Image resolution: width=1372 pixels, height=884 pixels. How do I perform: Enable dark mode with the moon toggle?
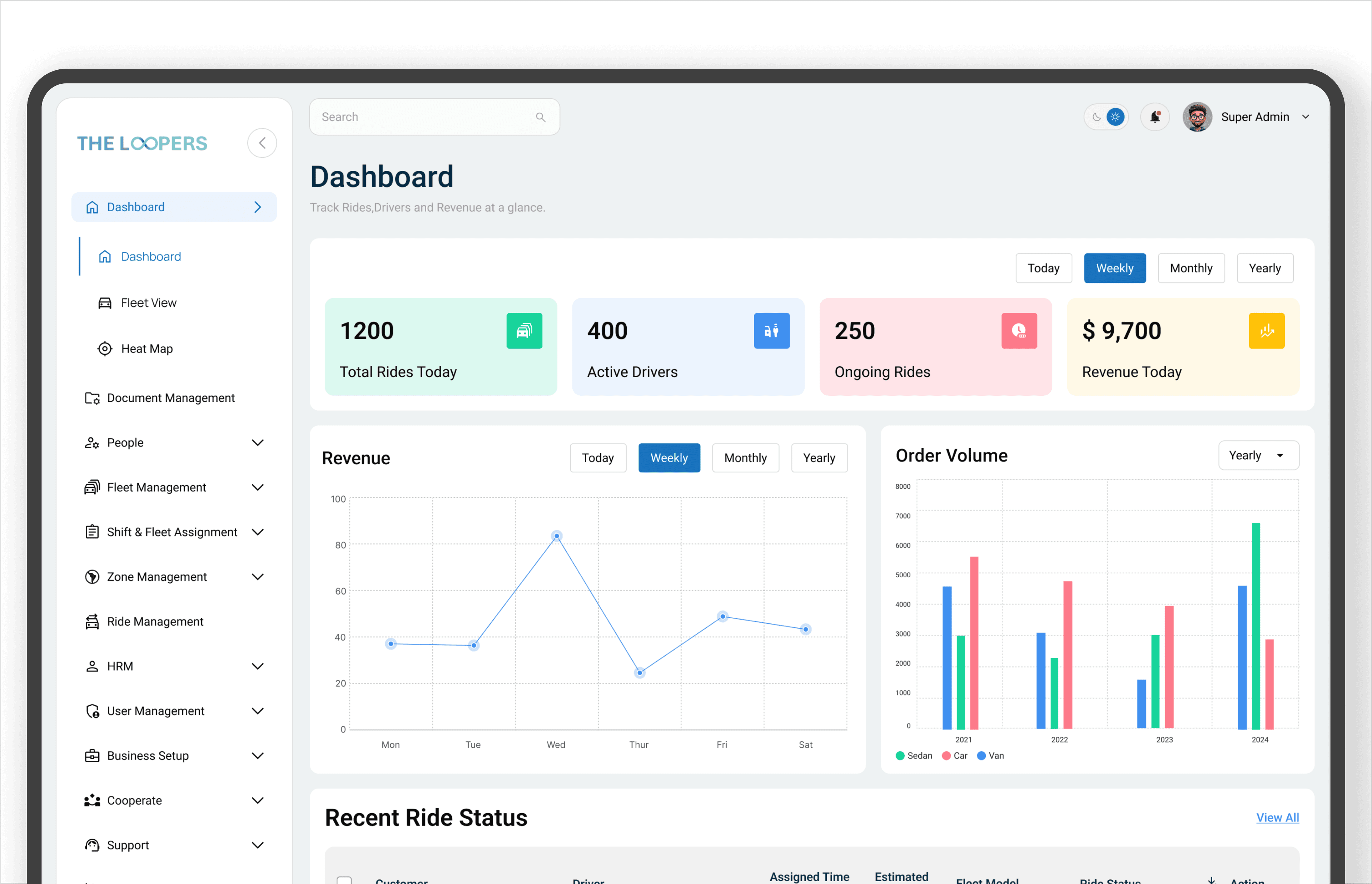1096,117
